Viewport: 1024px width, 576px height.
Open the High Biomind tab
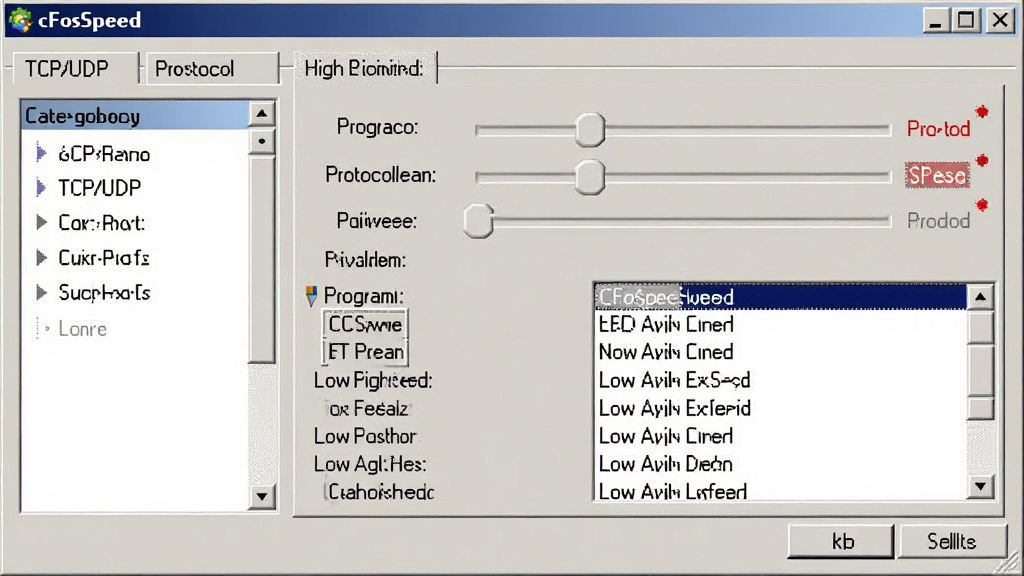coord(364,68)
